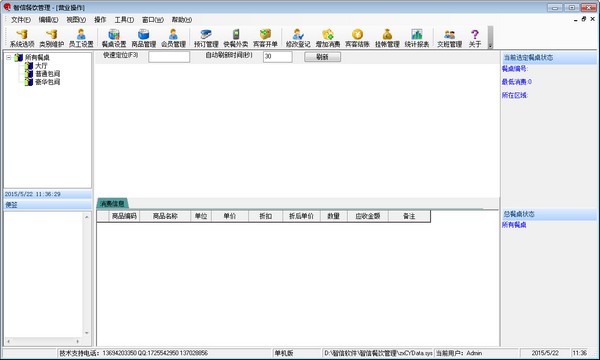
Task: Click the 总餐桌状态 panel header
Action: point(549,214)
